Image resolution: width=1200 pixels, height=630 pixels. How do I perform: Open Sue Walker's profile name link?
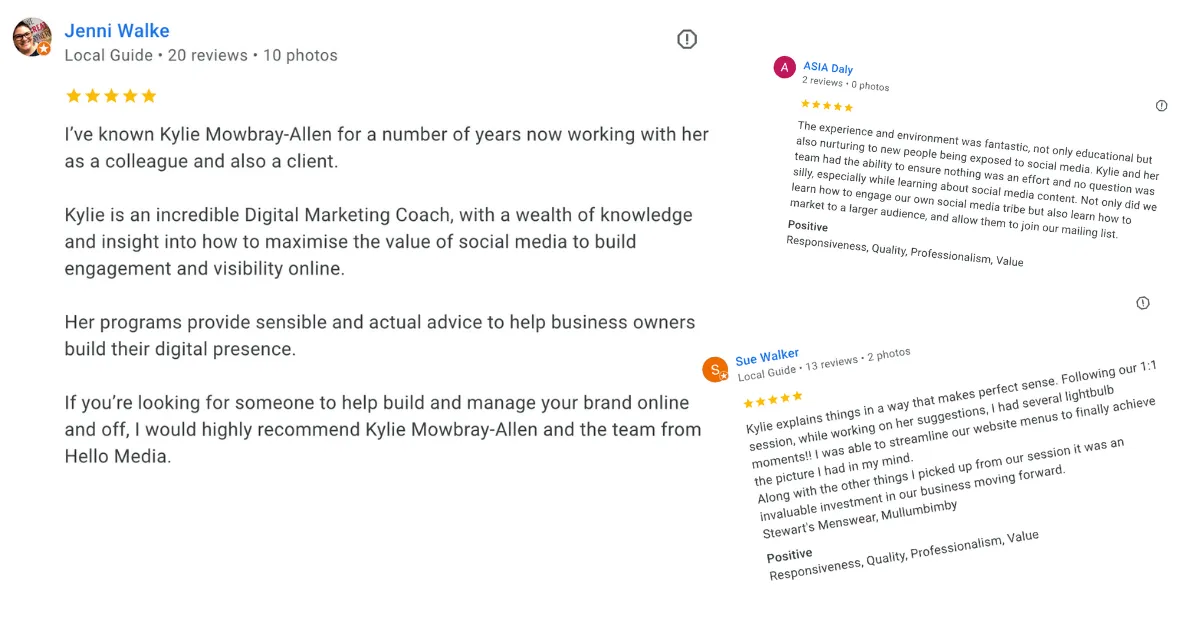[767, 357]
